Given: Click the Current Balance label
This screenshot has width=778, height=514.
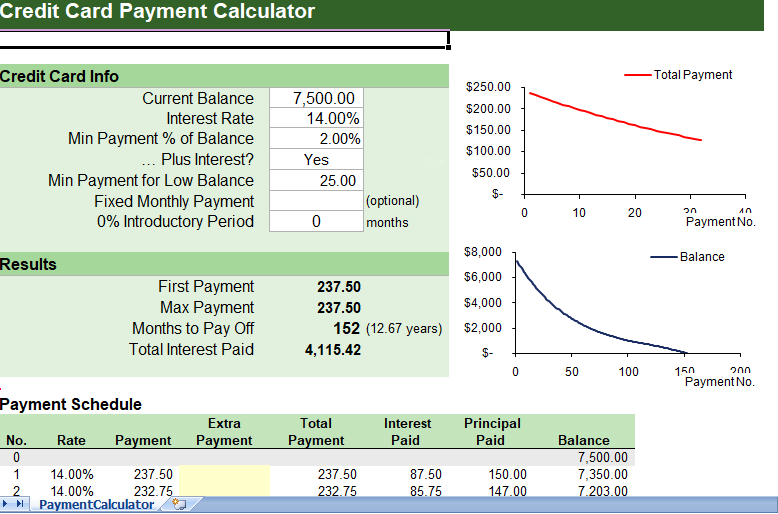Looking at the screenshot, I should tap(198, 98).
